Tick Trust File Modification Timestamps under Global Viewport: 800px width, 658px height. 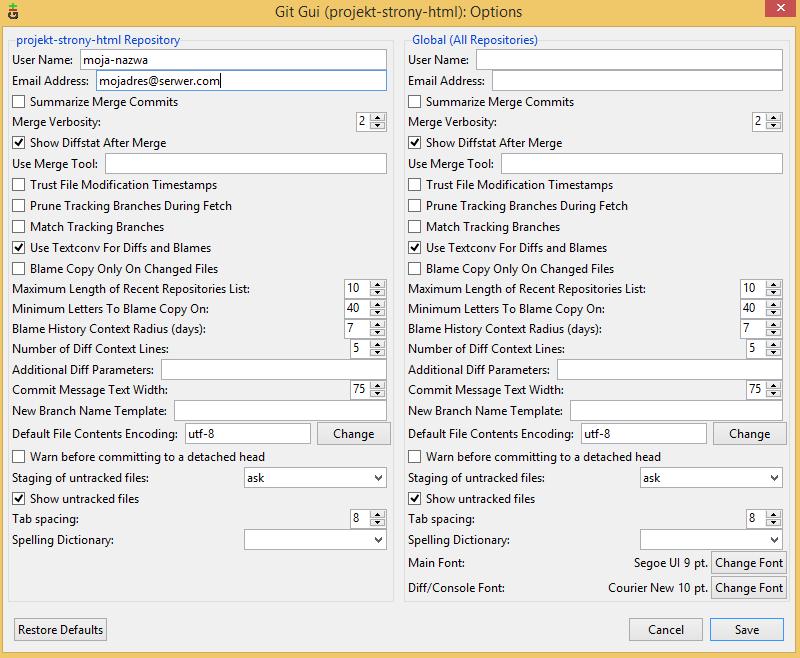pyautogui.click(x=414, y=184)
